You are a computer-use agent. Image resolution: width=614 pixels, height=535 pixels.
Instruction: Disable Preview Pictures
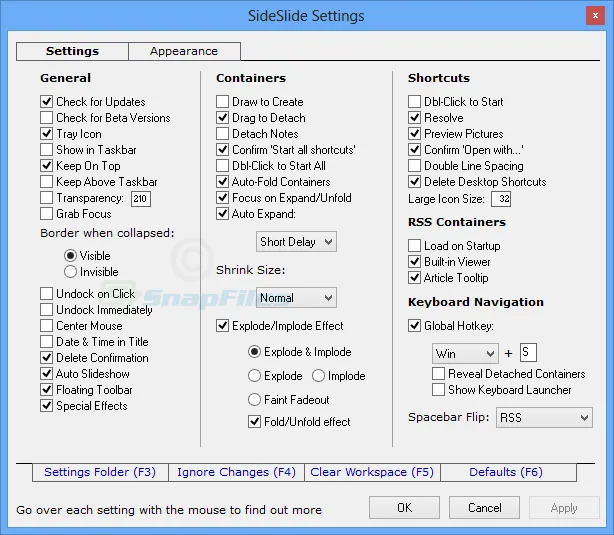pyautogui.click(x=414, y=134)
